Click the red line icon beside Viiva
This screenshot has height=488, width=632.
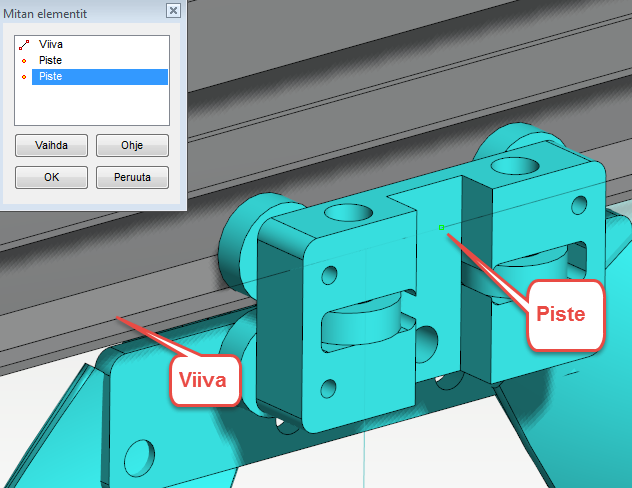coord(24,45)
